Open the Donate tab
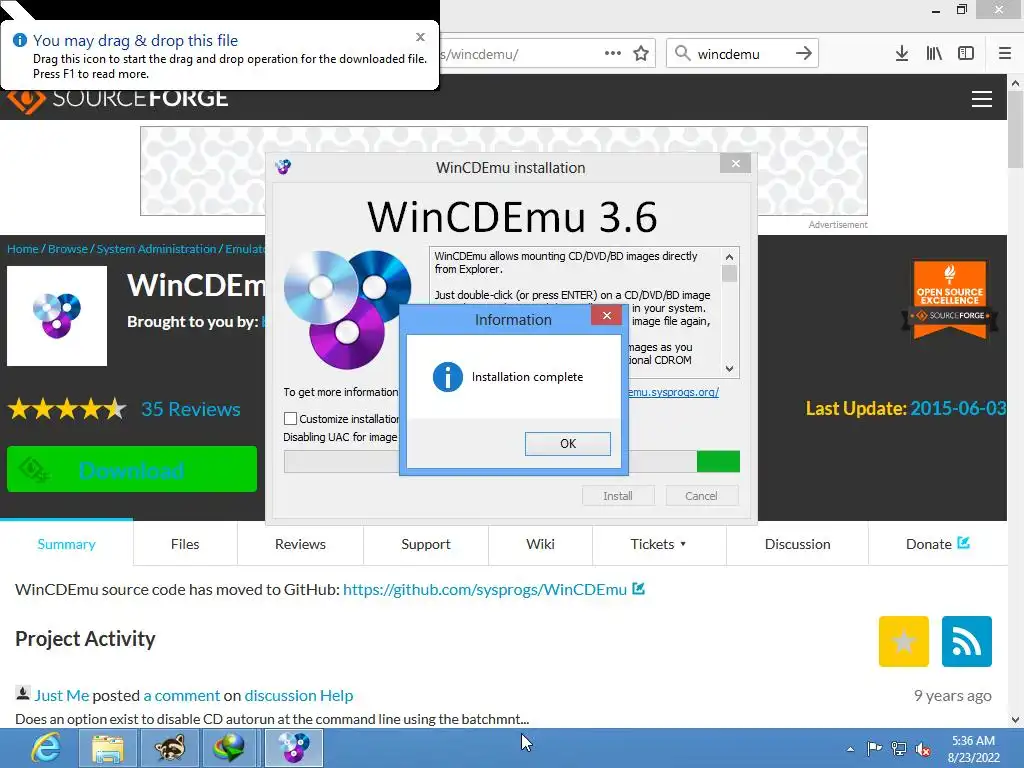1024x768 pixels. [x=938, y=544]
